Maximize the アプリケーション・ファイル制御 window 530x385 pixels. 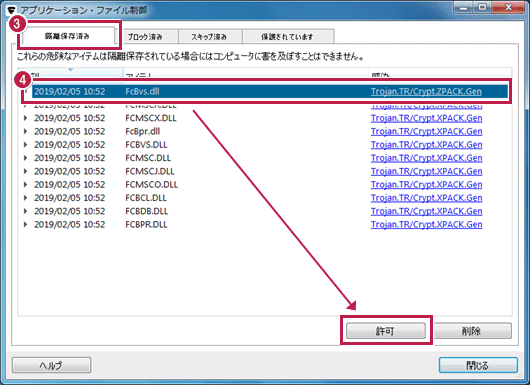click(x=482, y=7)
